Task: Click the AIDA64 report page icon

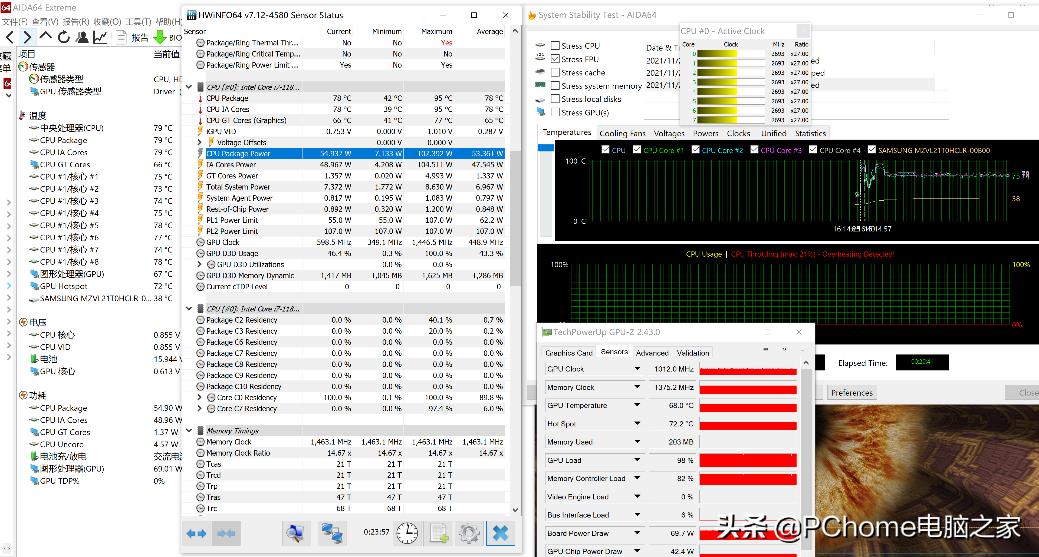Action: [x=121, y=37]
